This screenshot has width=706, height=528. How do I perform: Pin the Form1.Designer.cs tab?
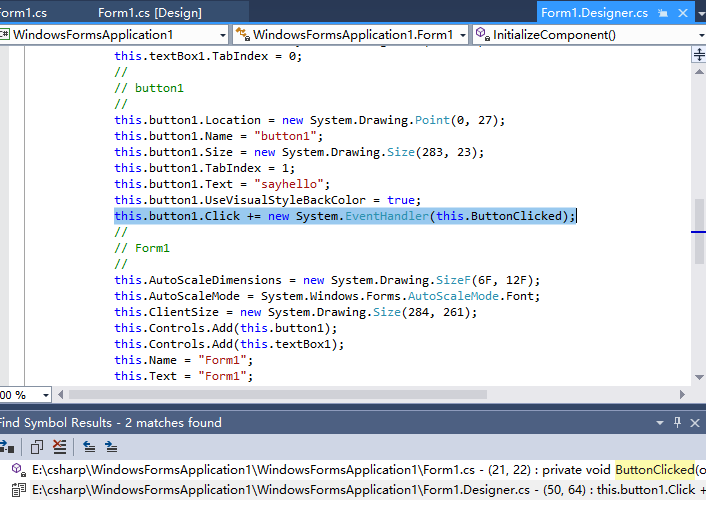click(663, 13)
